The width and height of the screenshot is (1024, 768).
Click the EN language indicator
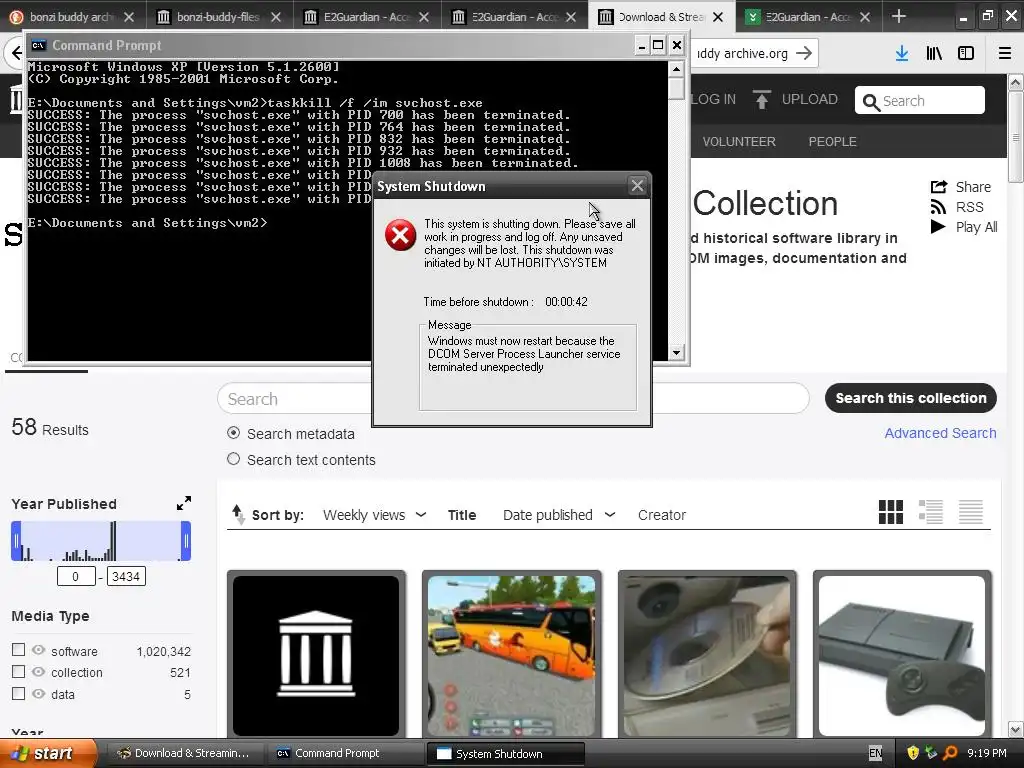click(x=875, y=753)
